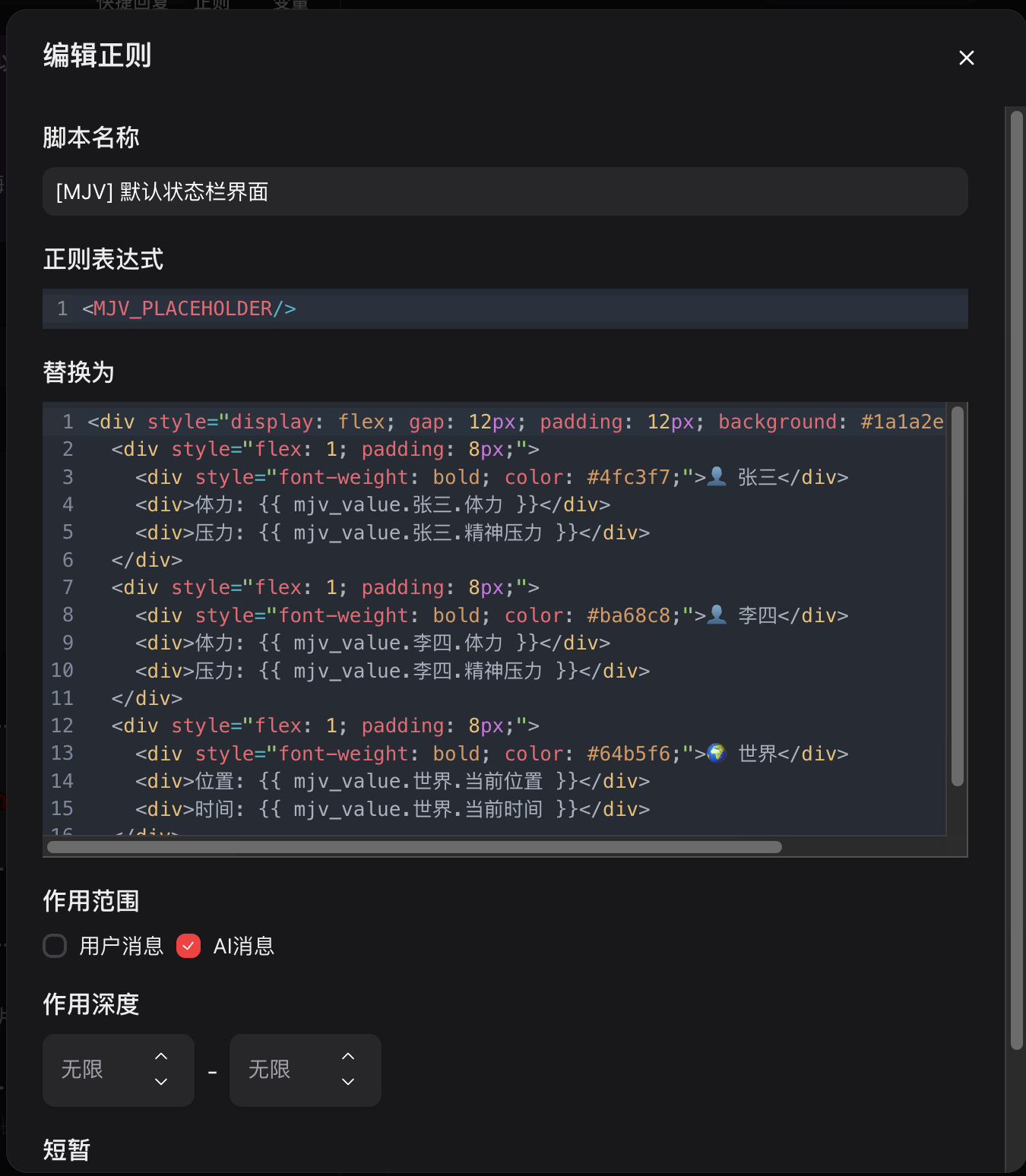Viewport: 1026px width, 1176px height.
Task: Click the 脚本名称 input field
Action: pos(505,191)
